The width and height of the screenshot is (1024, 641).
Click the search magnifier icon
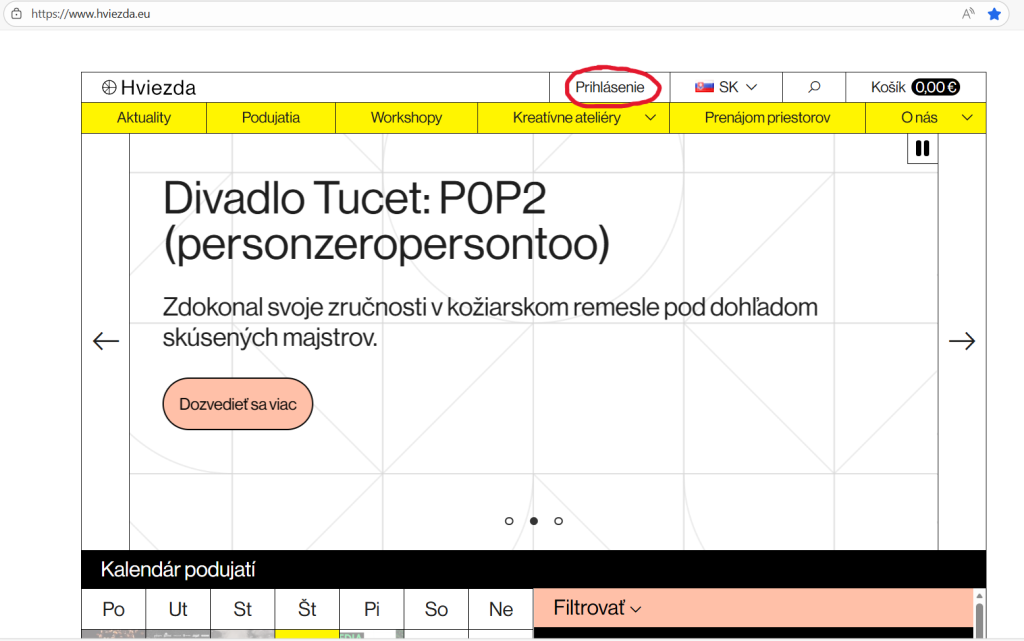(x=814, y=88)
